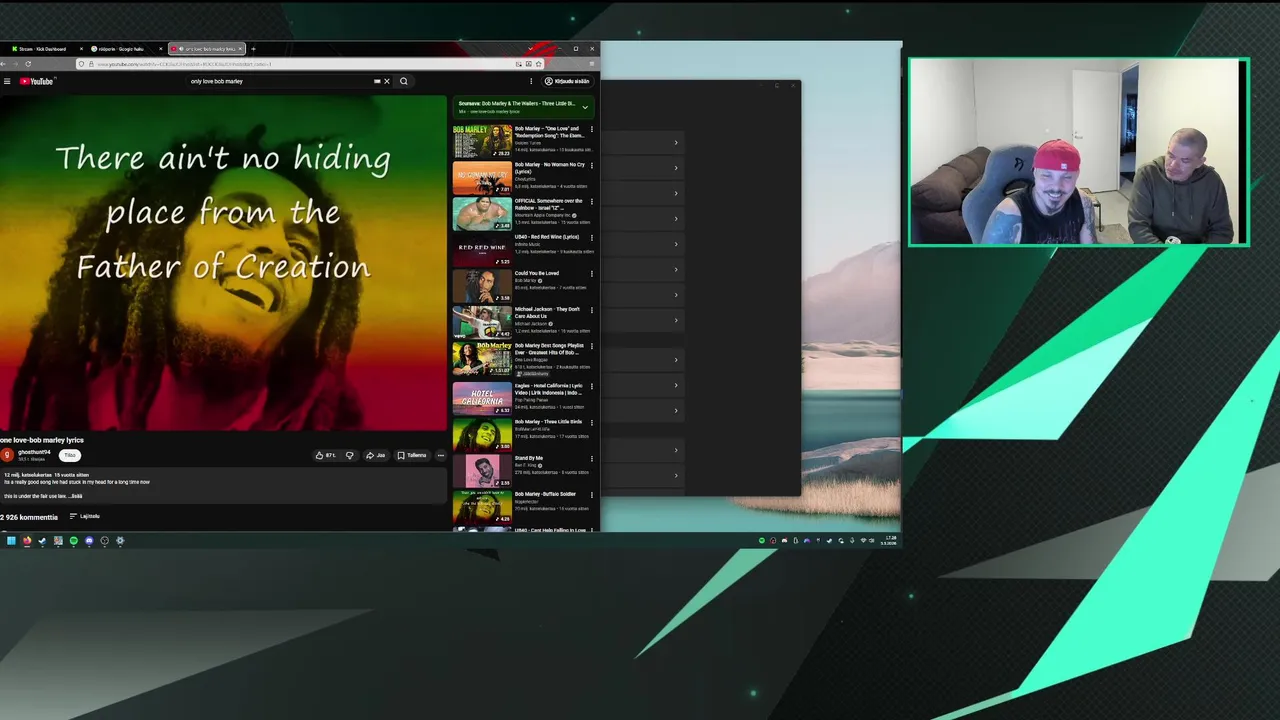1280x720 pixels.
Task: Focus the search field with only love bob marley
Action: (x=280, y=81)
